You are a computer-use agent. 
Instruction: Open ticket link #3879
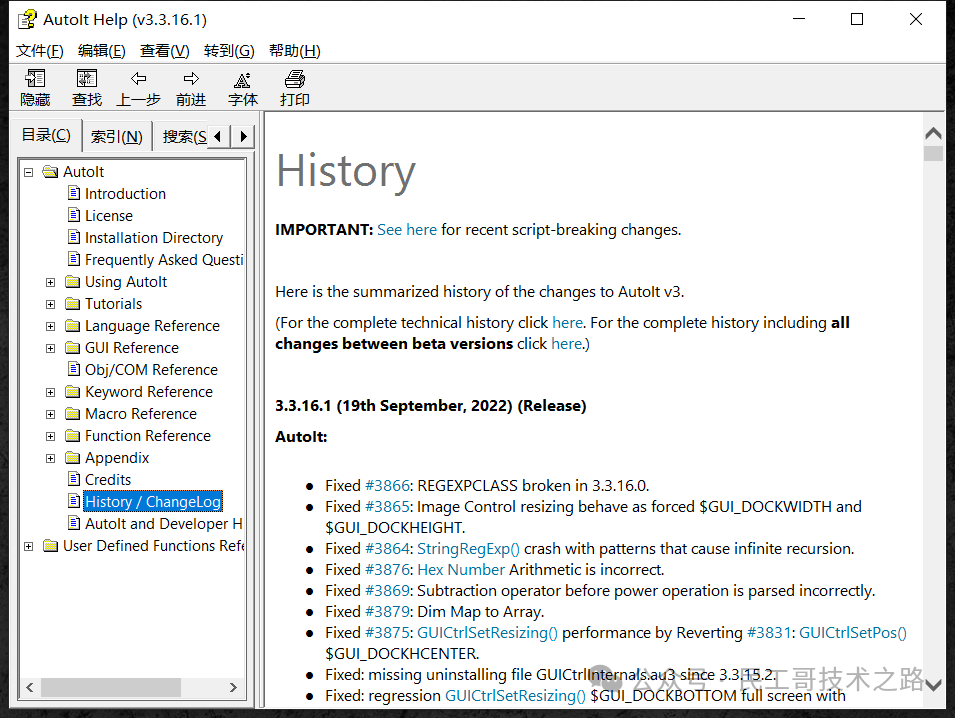coord(387,611)
